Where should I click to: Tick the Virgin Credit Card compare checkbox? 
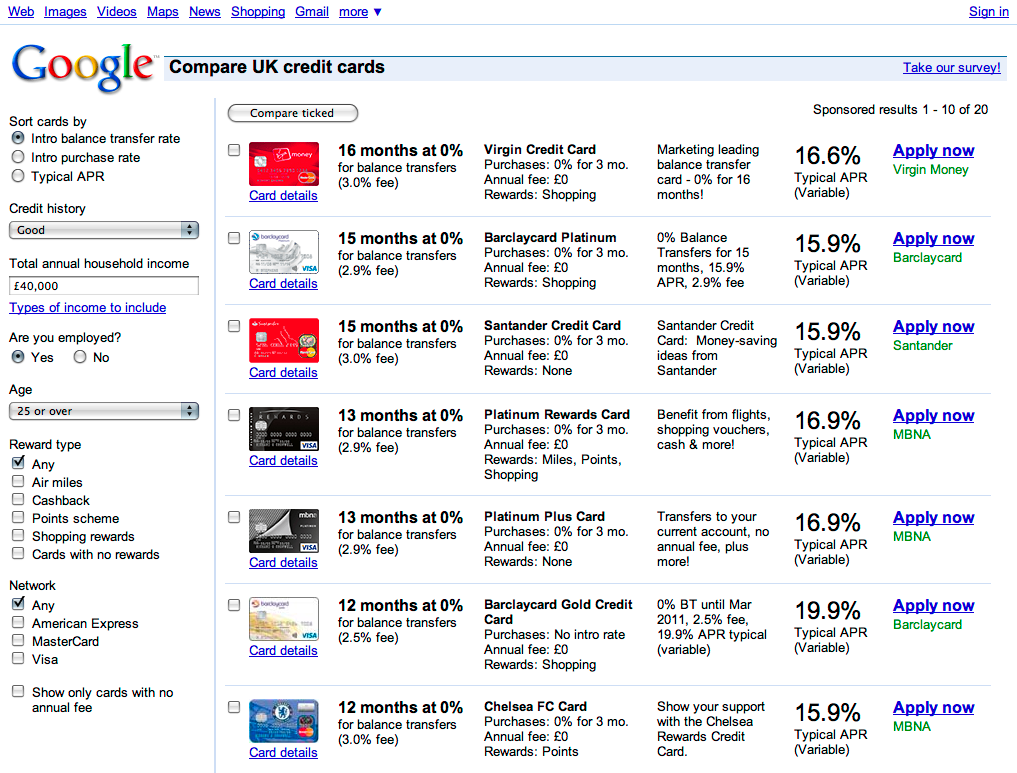pyautogui.click(x=234, y=150)
